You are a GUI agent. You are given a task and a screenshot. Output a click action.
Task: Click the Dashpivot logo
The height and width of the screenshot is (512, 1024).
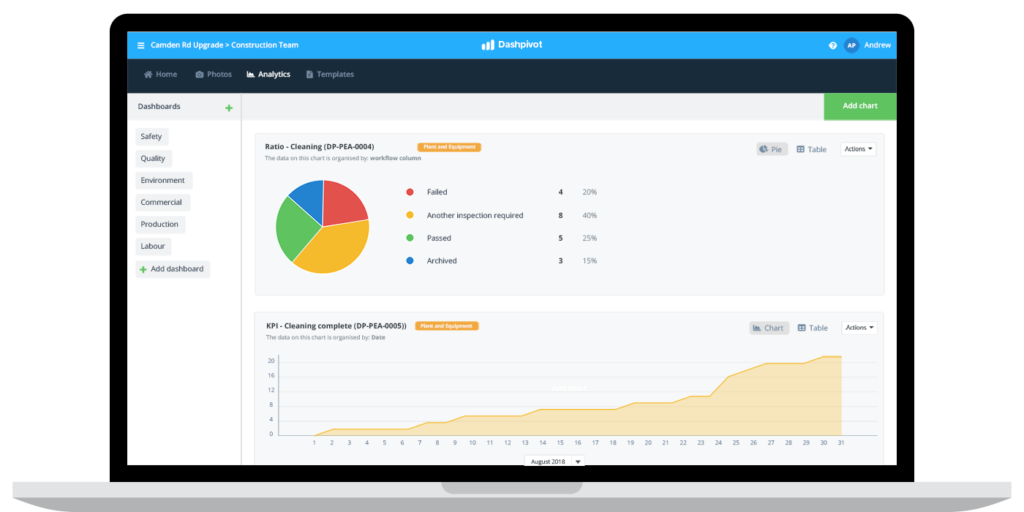(x=511, y=45)
